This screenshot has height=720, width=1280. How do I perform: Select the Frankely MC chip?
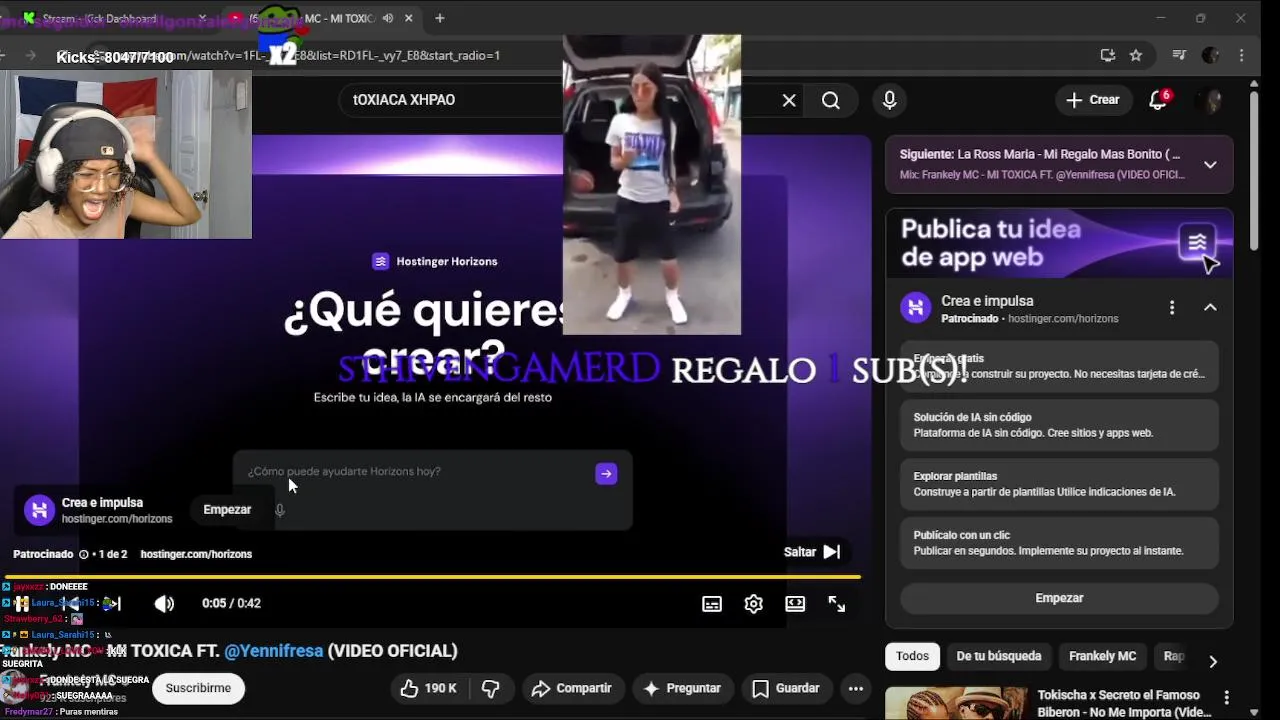click(x=1102, y=656)
